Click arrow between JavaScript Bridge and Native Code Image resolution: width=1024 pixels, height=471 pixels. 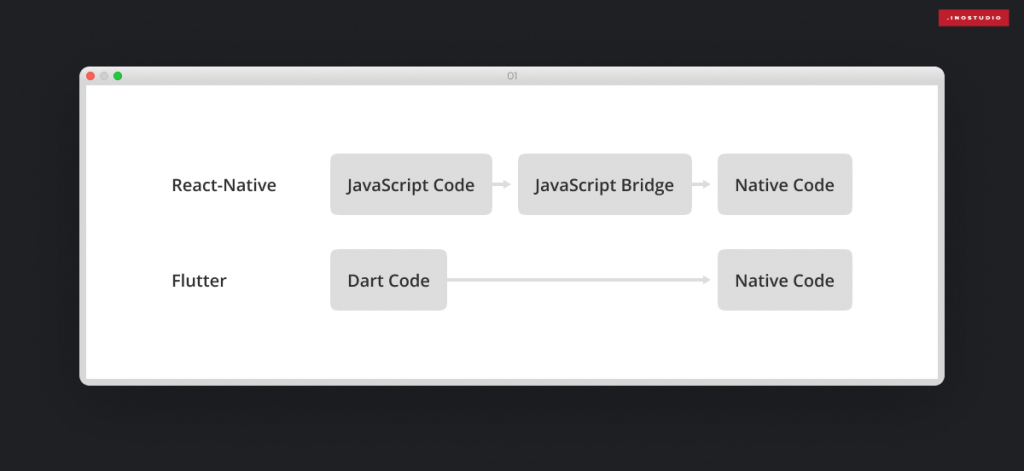pos(704,184)
